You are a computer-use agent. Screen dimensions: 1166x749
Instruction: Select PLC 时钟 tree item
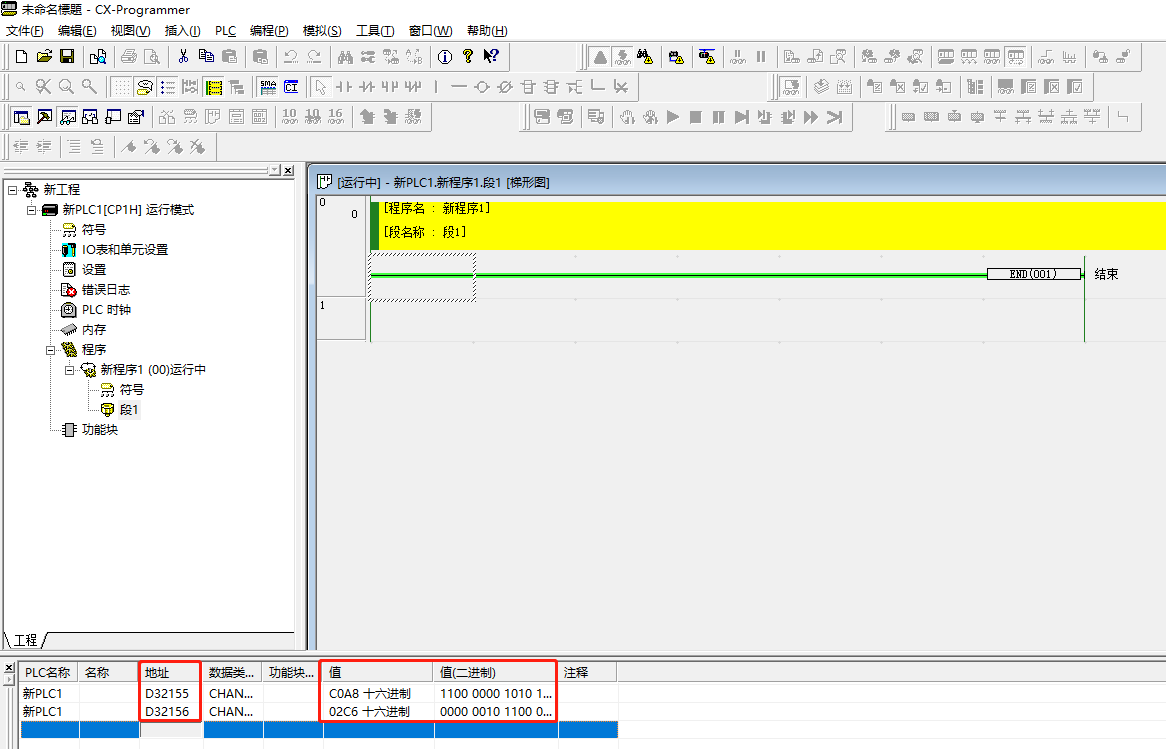point(106,310)
